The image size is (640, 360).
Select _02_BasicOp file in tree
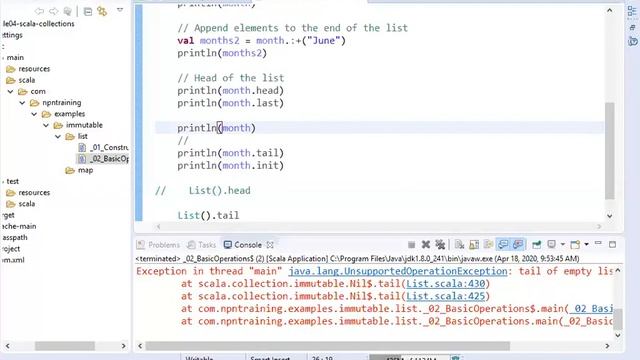point(103,159)
